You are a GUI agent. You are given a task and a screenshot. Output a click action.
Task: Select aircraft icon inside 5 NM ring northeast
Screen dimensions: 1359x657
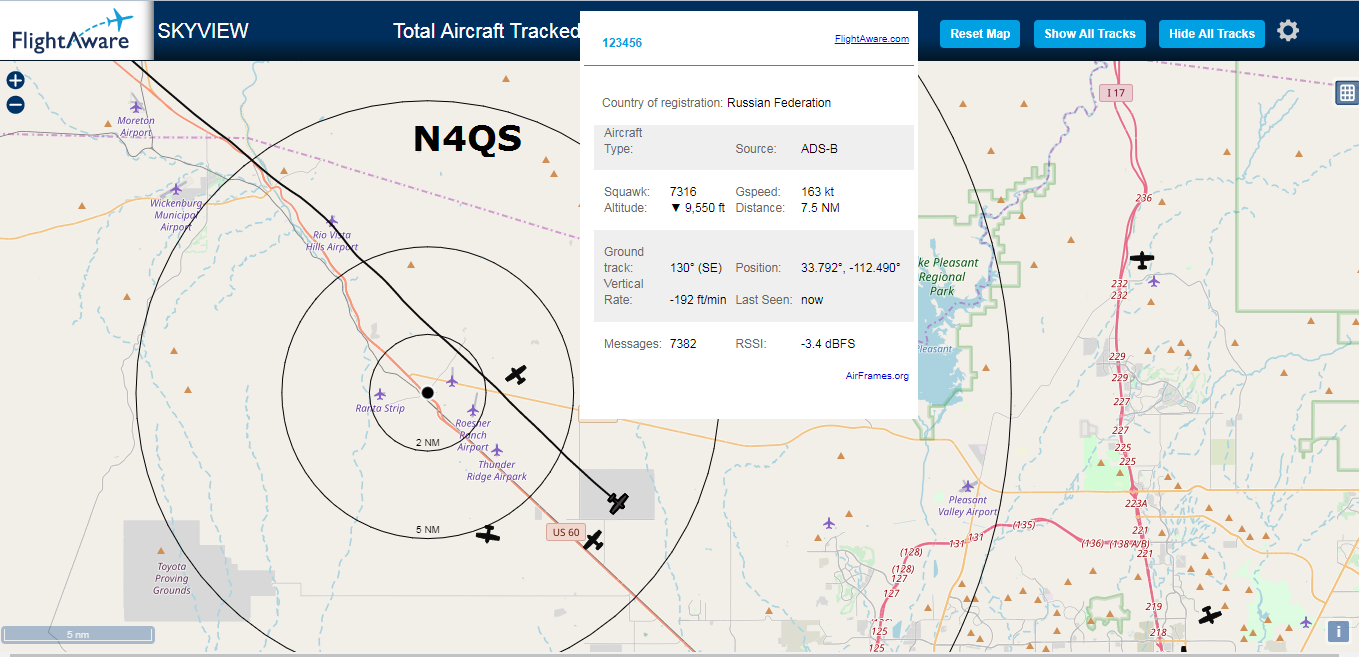click(516, 375)
